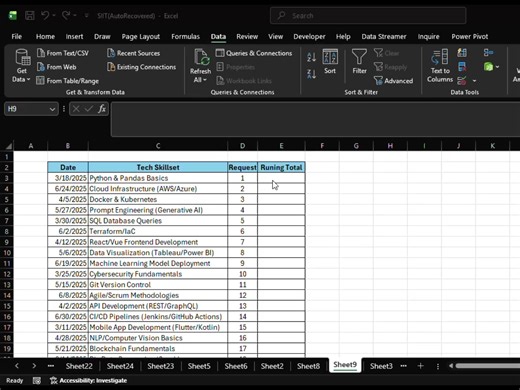520x390 pixels.
Task: Click the Manage Data Model icon
Action: tap(489, 67)
